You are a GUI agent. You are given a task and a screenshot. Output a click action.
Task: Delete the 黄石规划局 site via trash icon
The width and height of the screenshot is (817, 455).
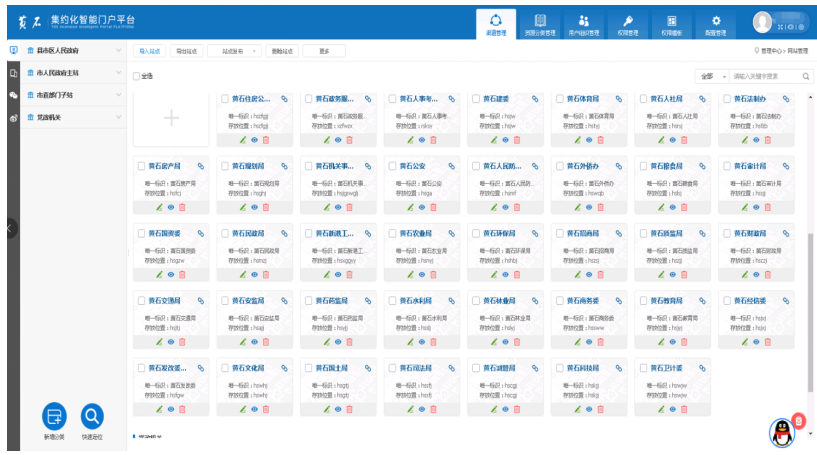point(265,207)
